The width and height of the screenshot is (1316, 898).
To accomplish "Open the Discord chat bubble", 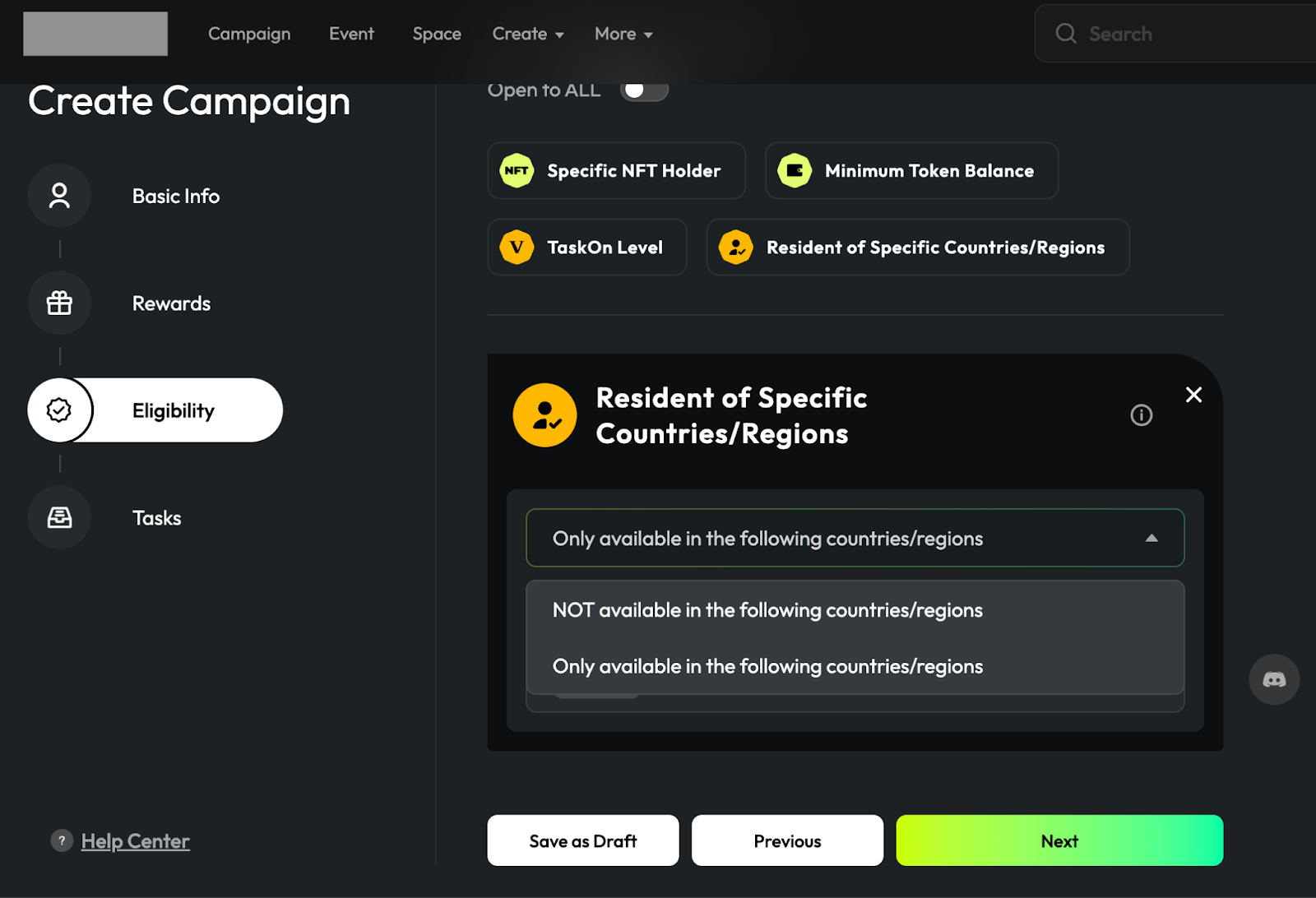I will click(1274, 679).
